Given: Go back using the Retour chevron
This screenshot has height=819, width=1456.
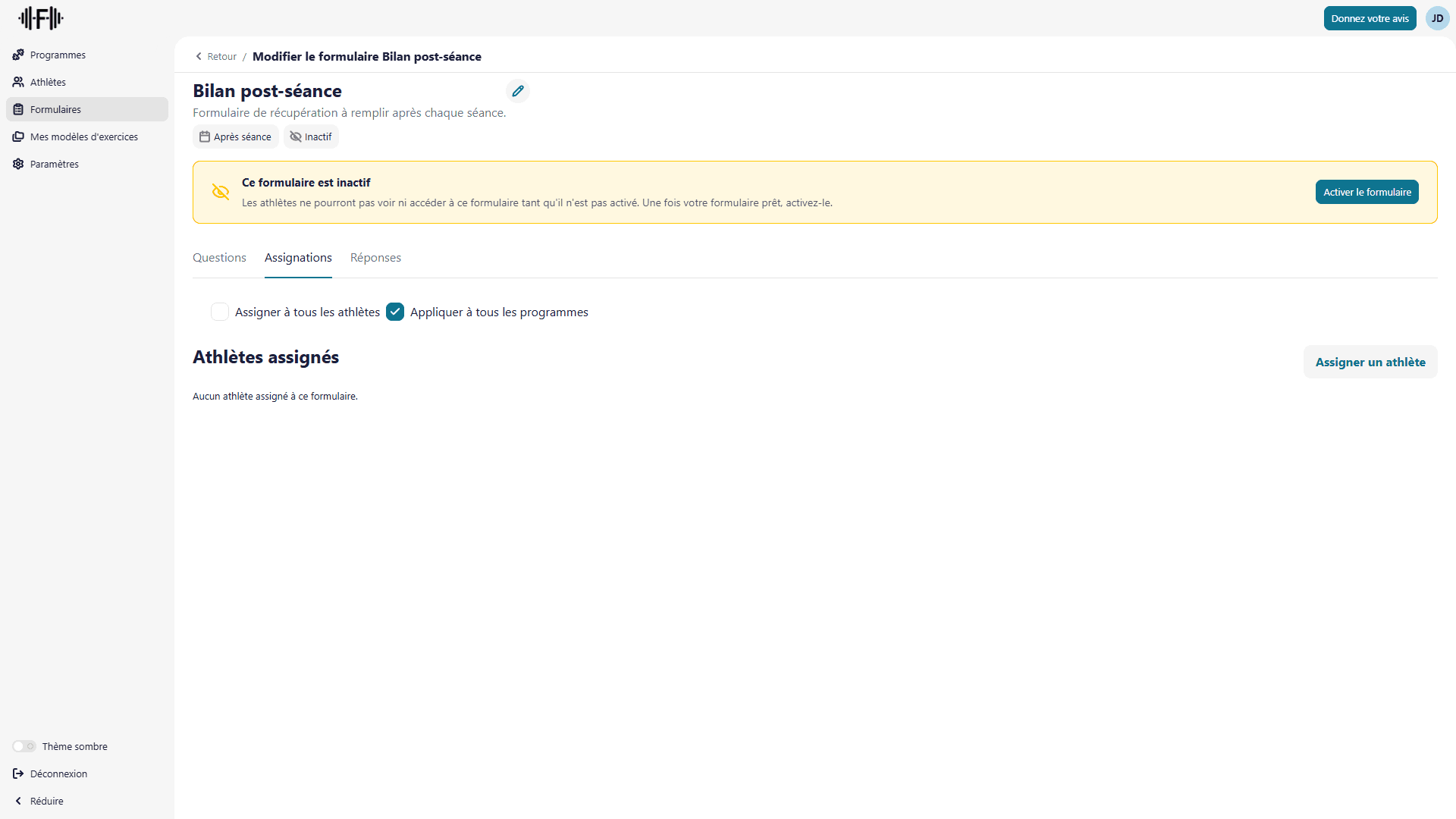Looking at the screenshot, I should [x=199, y=56].
